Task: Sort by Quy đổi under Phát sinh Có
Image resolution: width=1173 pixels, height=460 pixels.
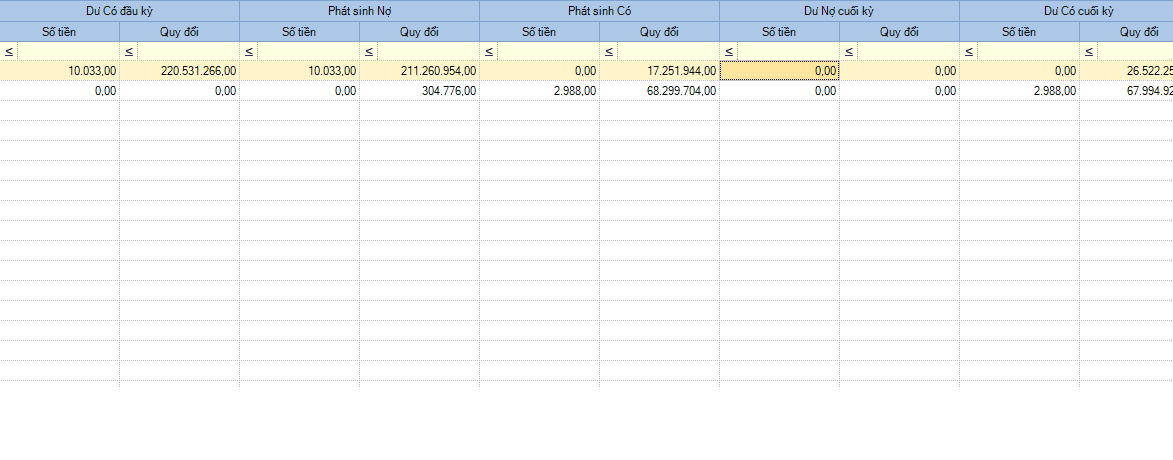Action: pyautogui.click(x=660, y=31)
